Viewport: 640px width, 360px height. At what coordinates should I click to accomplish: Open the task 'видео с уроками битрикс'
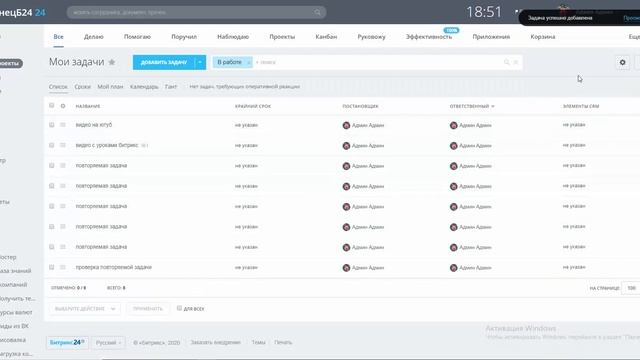pos(107,145)
